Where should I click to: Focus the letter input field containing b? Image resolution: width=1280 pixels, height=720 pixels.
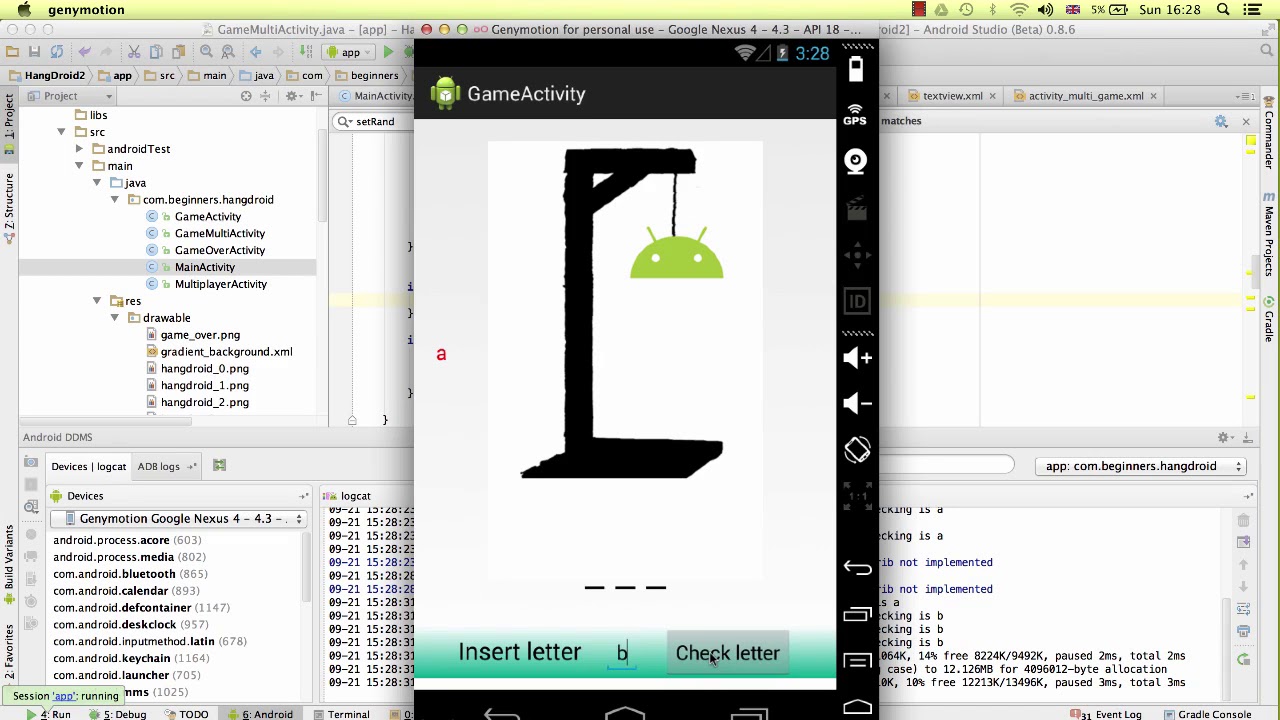click(x=622, y=653)
